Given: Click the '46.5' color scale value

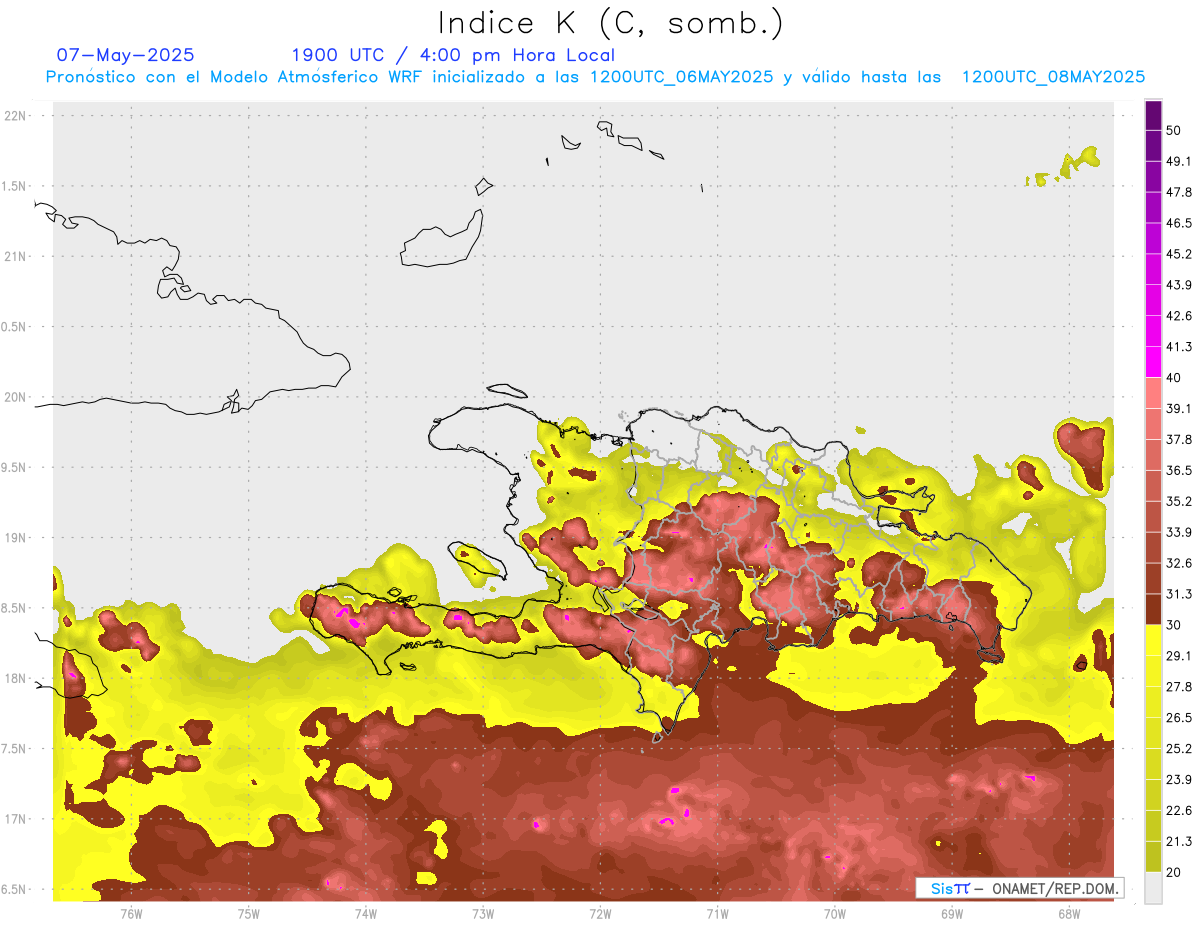Looking at the screenshot, I should coord(1179,223).
